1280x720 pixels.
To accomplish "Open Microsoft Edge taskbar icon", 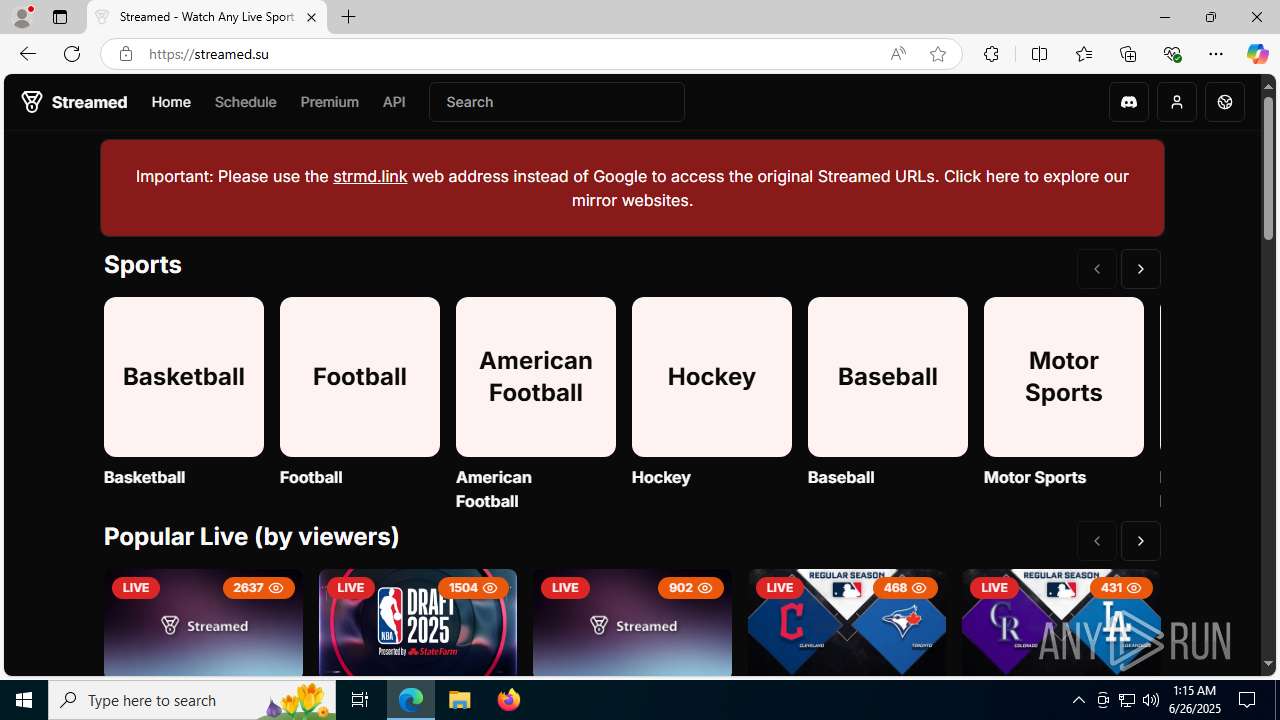I will point(411,700).
